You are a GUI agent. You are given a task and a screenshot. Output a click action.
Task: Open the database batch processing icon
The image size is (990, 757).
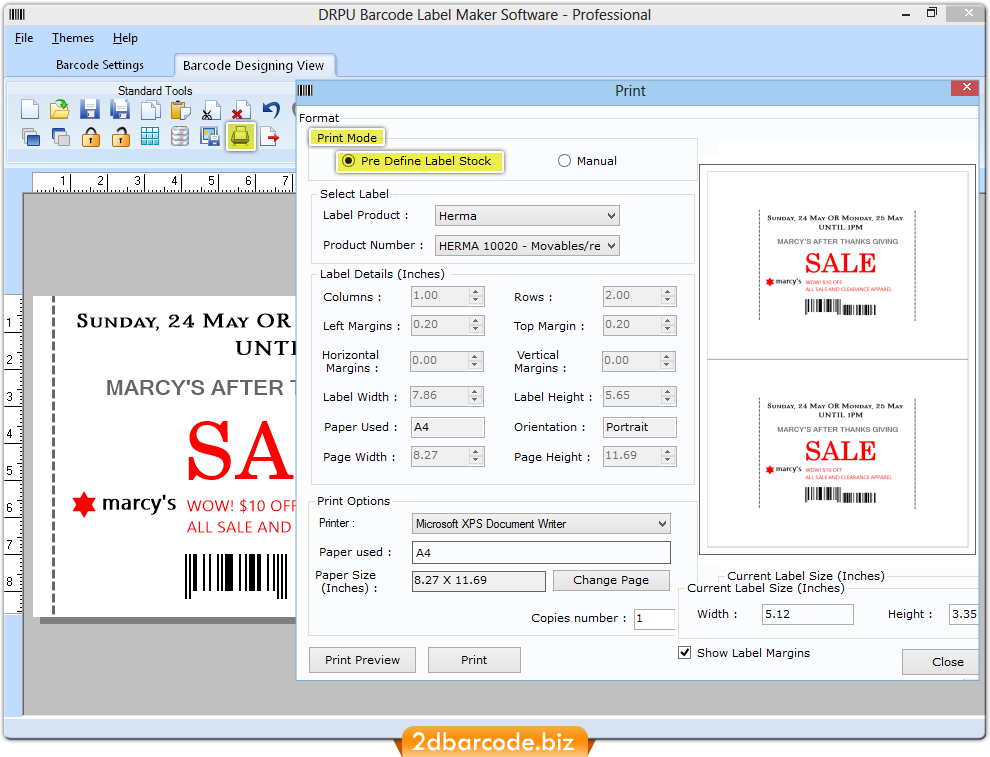181,136
